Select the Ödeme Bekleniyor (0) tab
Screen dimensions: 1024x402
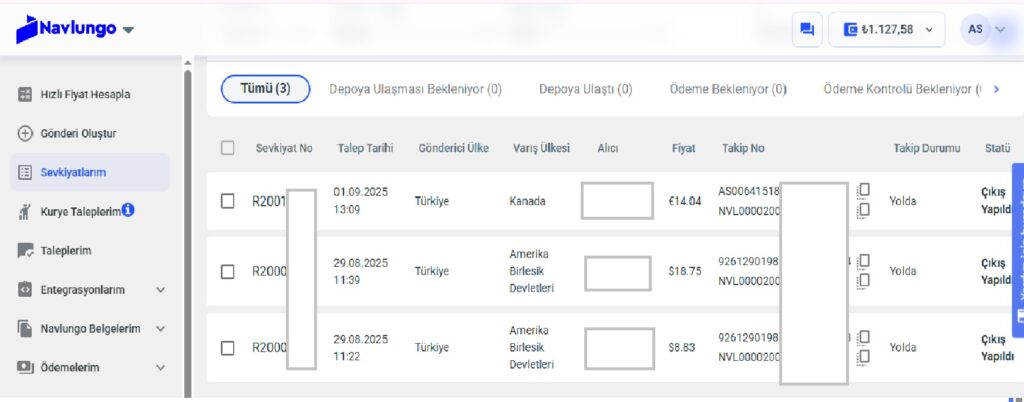coord(728,89)
